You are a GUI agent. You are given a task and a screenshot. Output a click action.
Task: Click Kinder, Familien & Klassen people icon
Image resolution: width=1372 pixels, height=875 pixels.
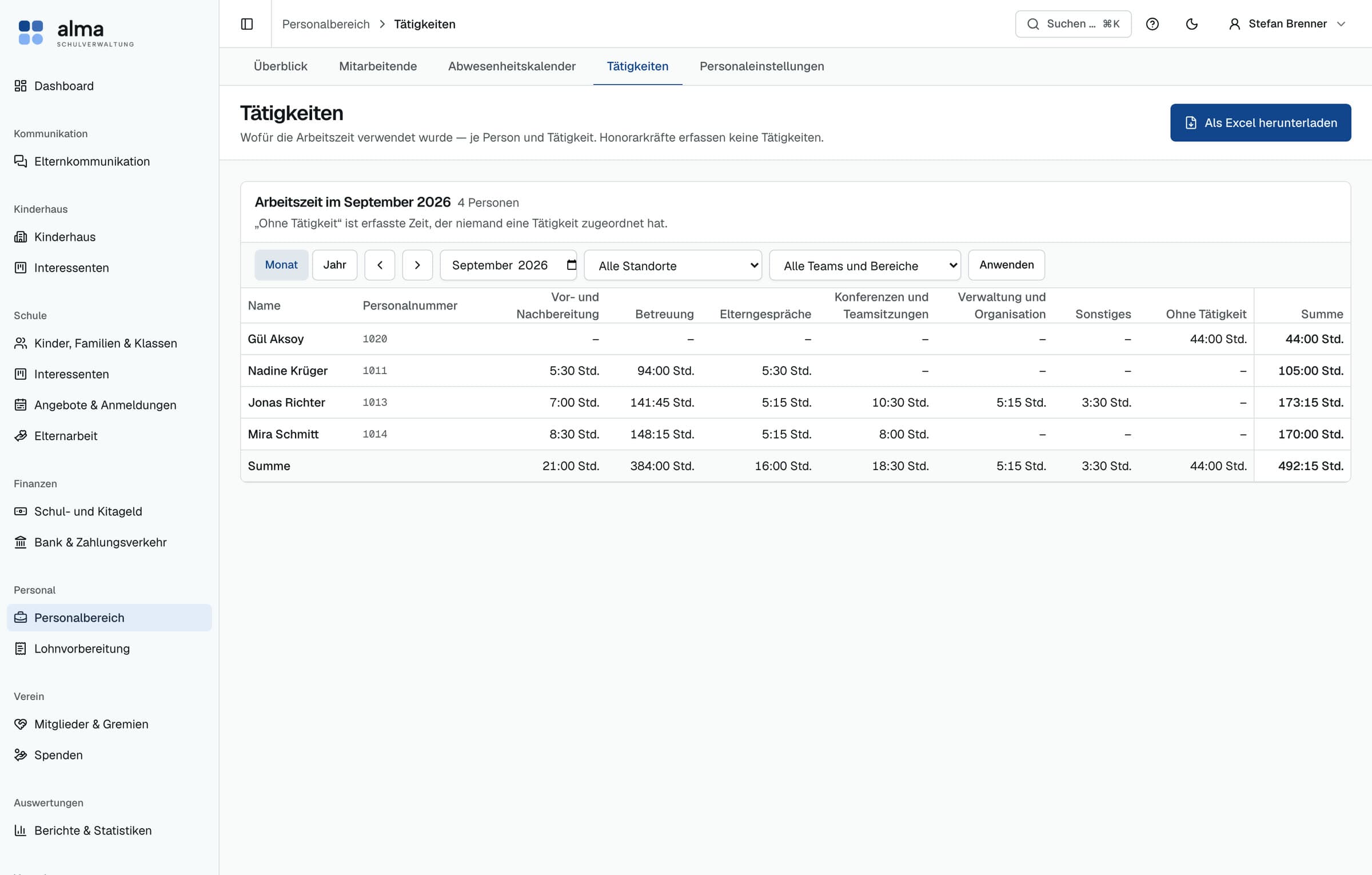(21, 343)
